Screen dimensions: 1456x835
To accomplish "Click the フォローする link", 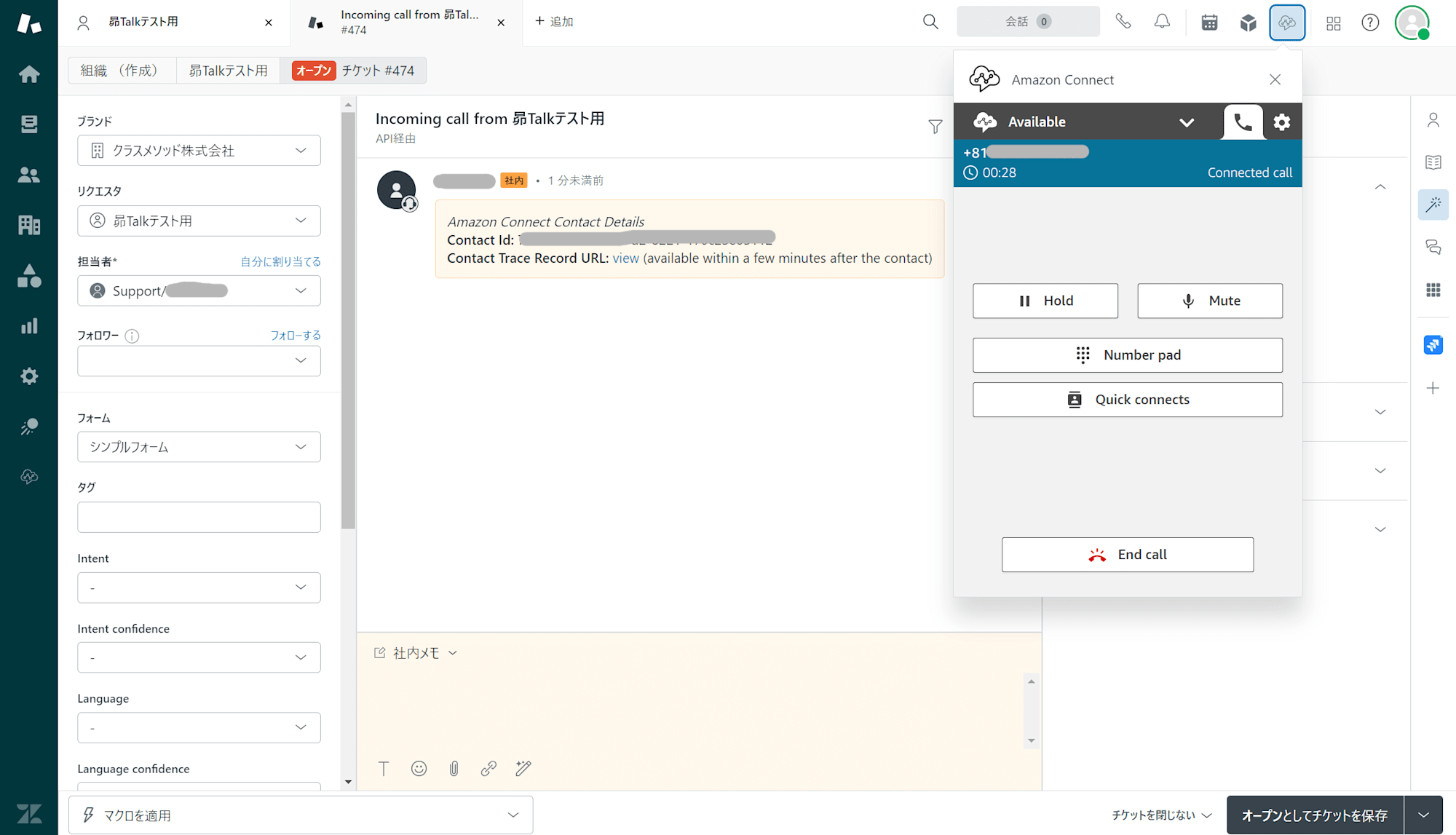I will (x=296, y=336).
